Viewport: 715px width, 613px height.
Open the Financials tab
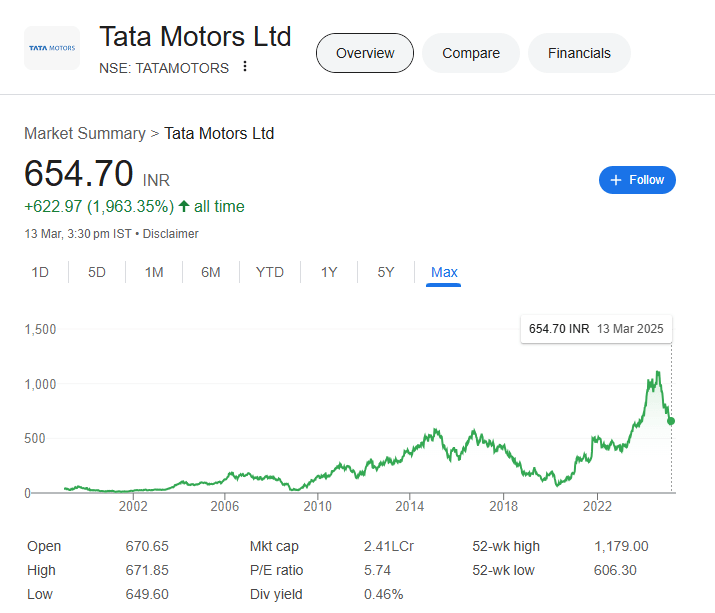[x=579, y=53]
